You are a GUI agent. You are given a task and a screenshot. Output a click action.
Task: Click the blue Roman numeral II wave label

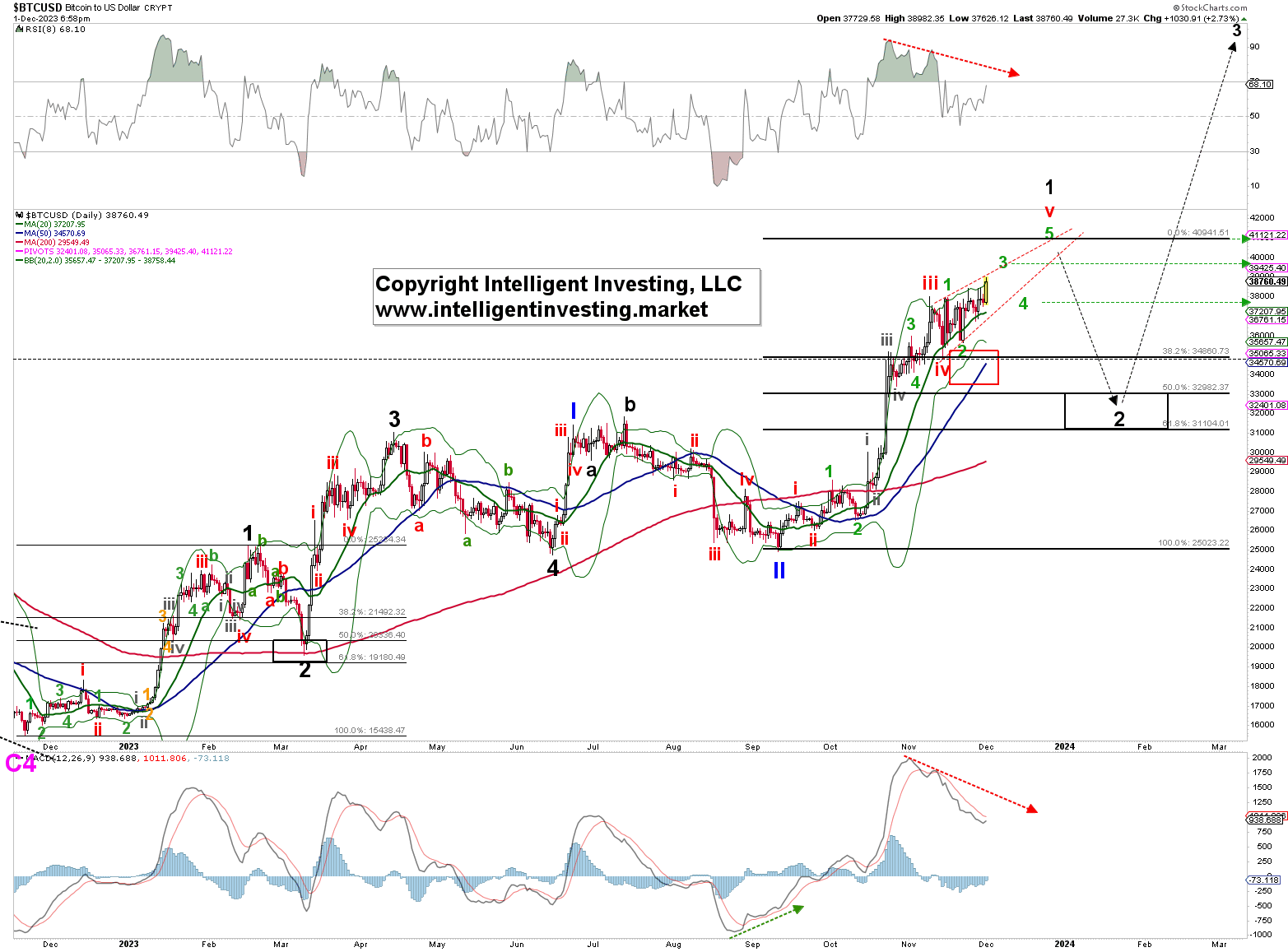pos(779,570)
